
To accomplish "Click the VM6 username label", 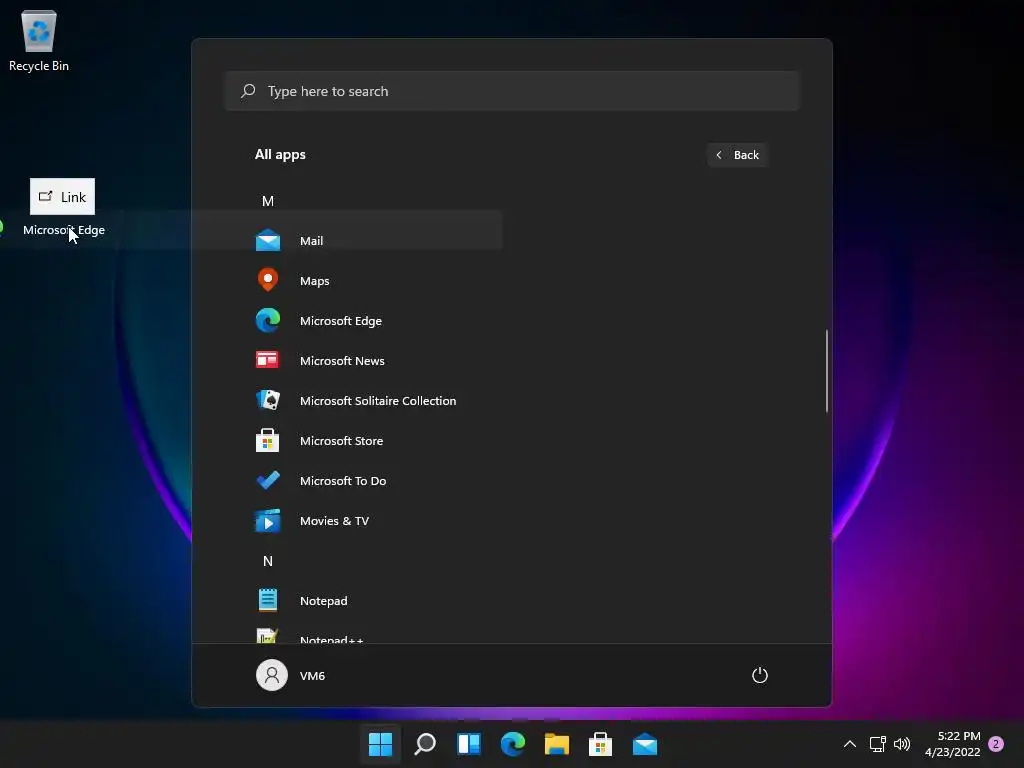I will point(312,676).
